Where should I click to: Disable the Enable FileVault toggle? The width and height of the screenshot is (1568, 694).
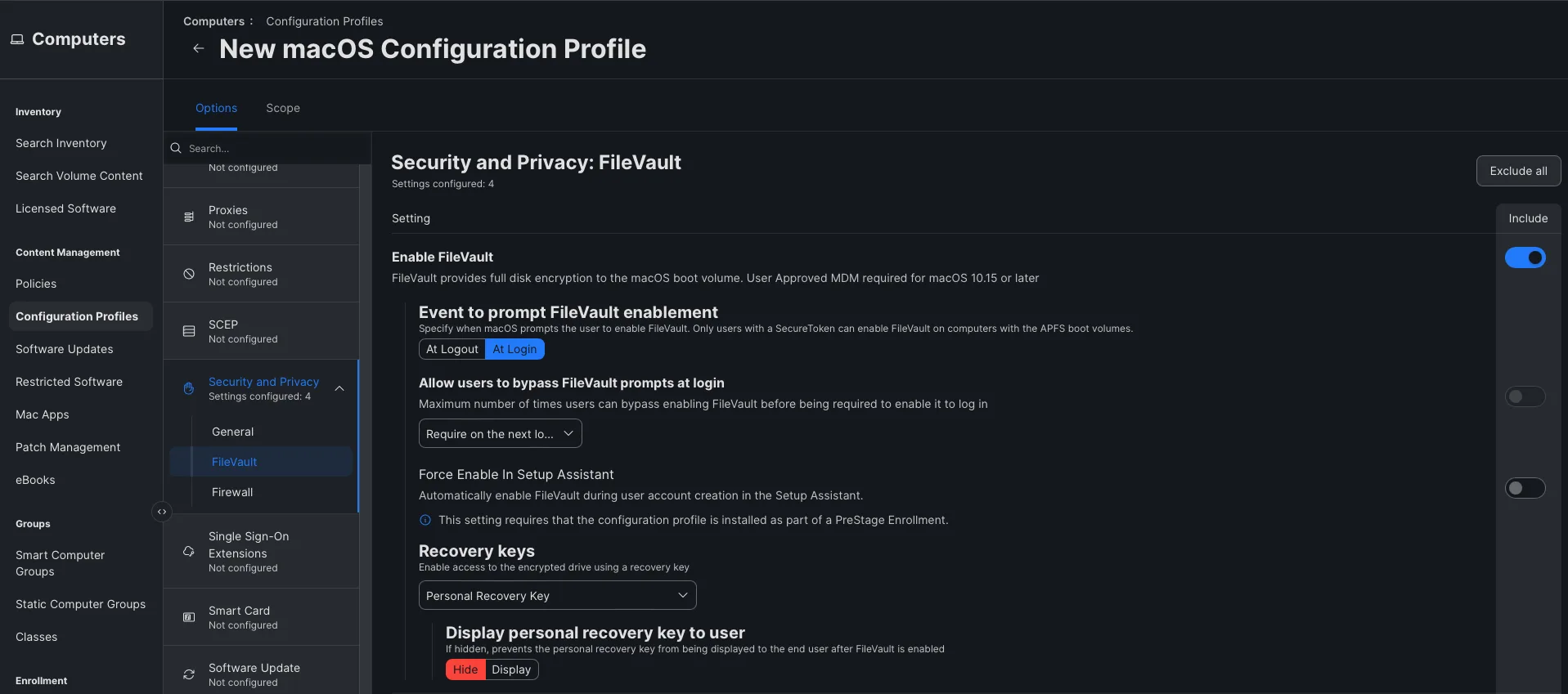pyautogui.click(x=1525, y=258)
